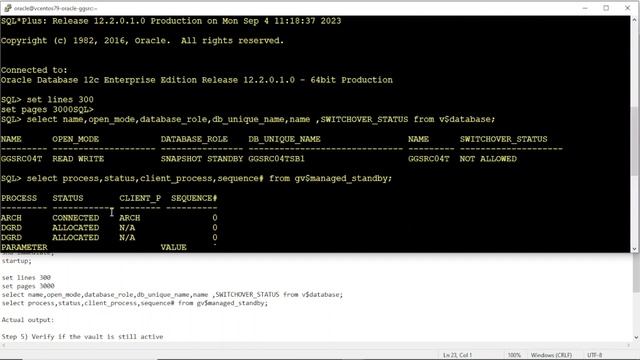Click the 'select name,open_mode' line in Notepad
640x360 pixels.
(x=172, y=295)
